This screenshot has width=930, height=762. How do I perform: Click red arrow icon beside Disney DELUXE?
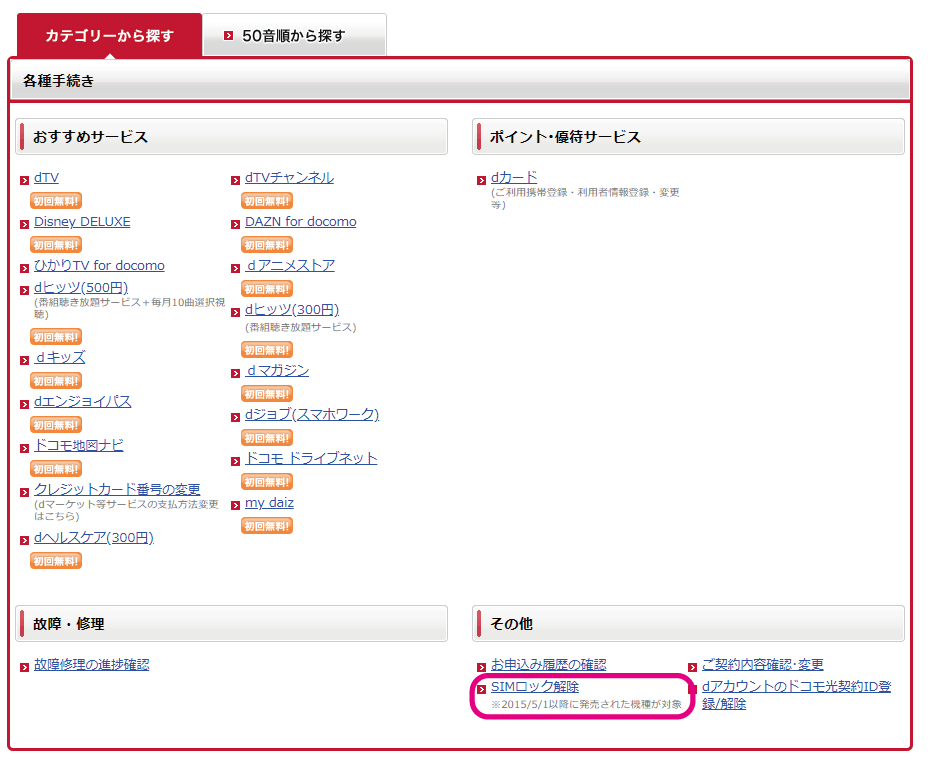coord(24,224)
